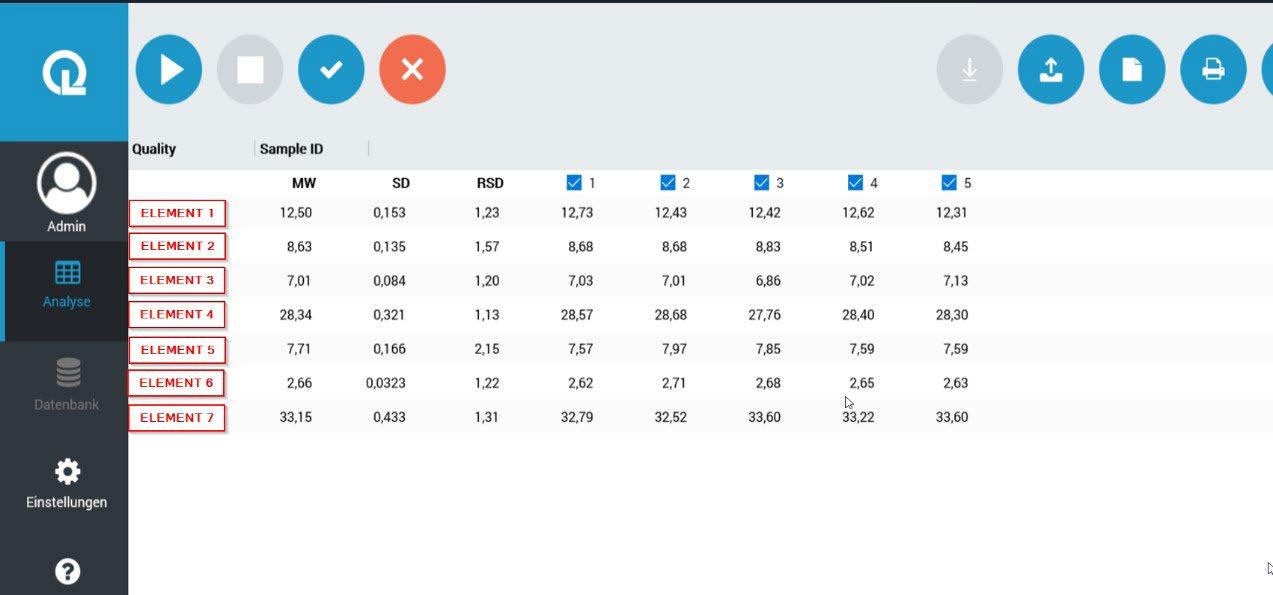Click the MW column header
The width and height of the screenshot is (1273, 595).
[x=304, y=183]
